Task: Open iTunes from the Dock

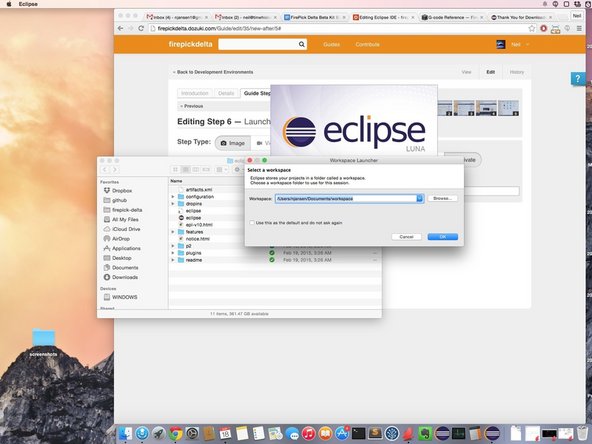Action: (x=308, y=433)
